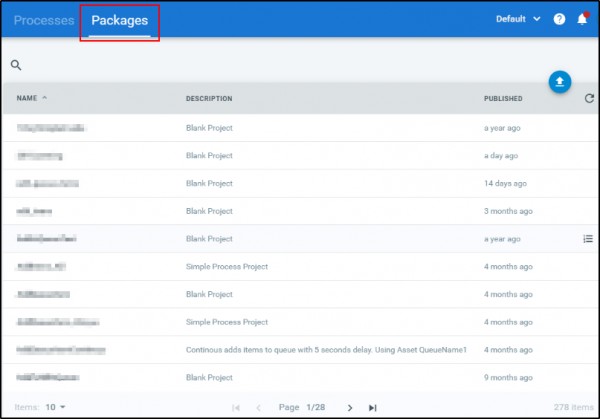Select the package published 14 days ago
The height and width of the screenshot is (419, 600).
(x=48, y=184)
